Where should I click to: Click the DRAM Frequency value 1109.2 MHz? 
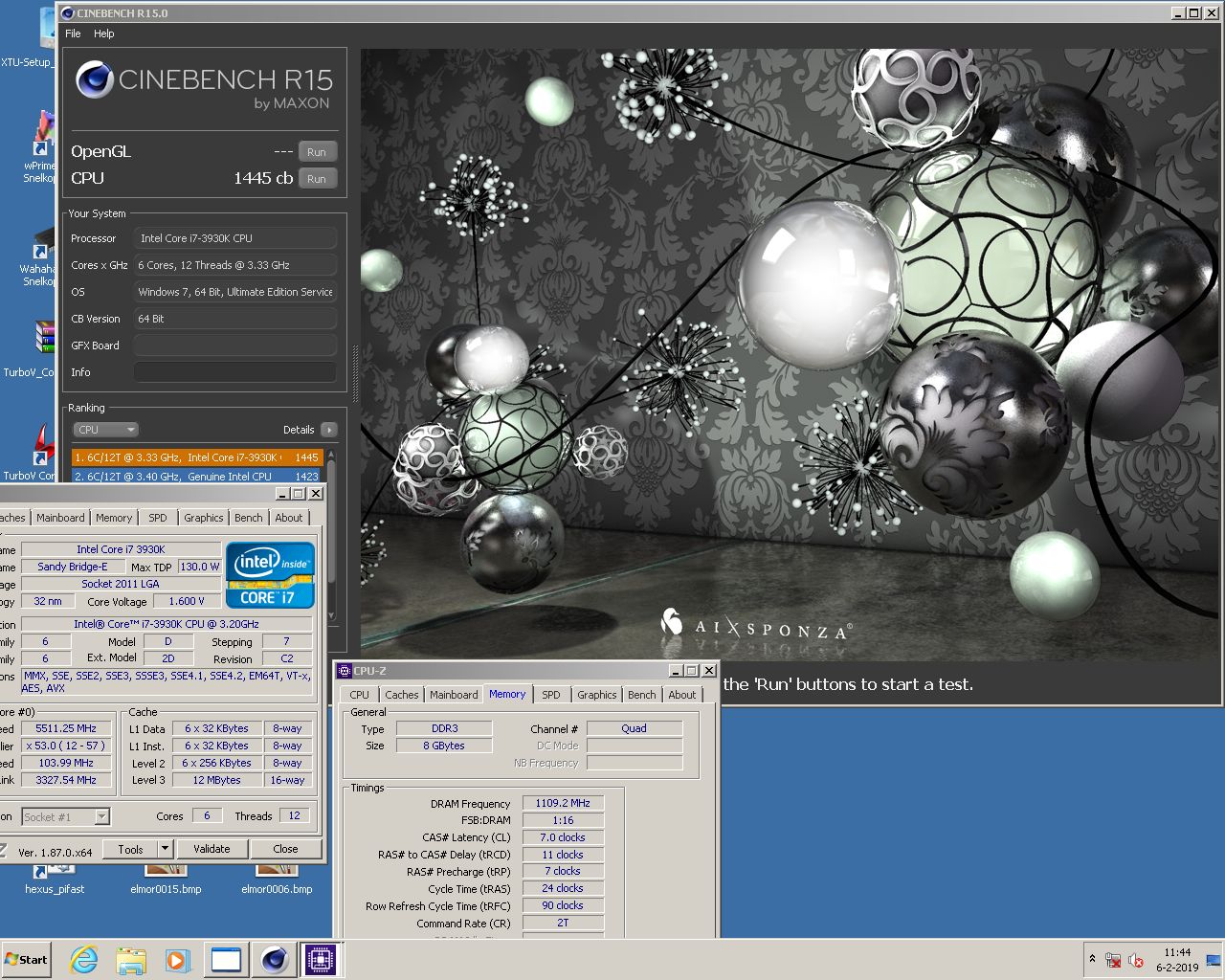(x=563, y=803)
